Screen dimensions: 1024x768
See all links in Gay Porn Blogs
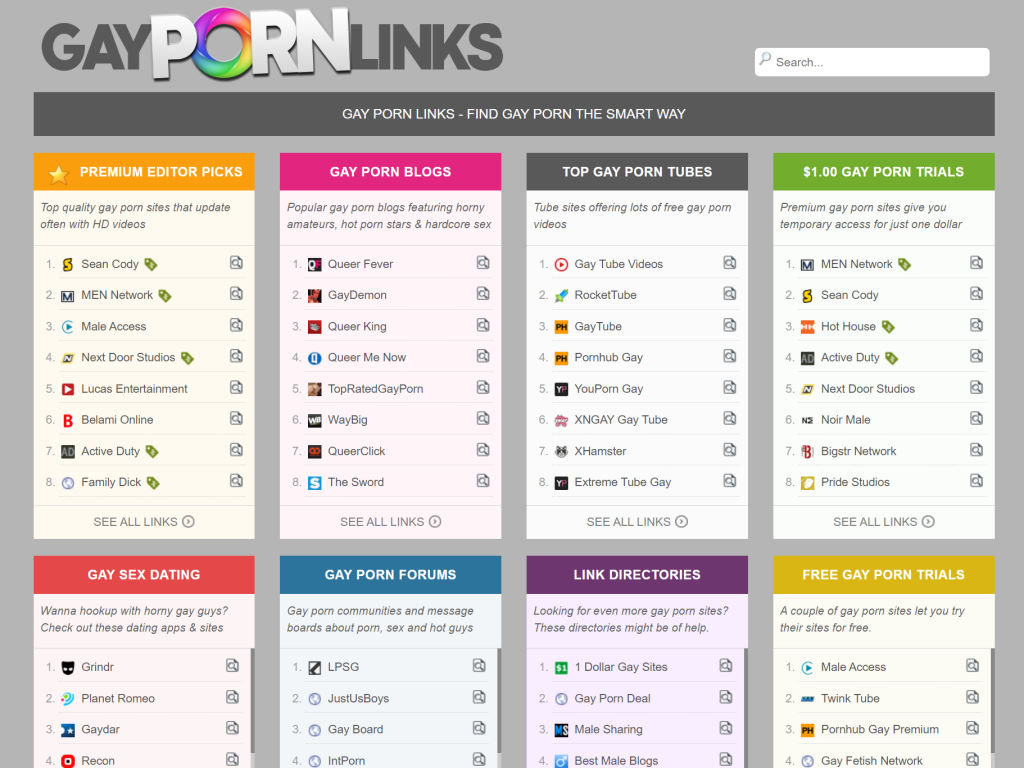[391, 522]
